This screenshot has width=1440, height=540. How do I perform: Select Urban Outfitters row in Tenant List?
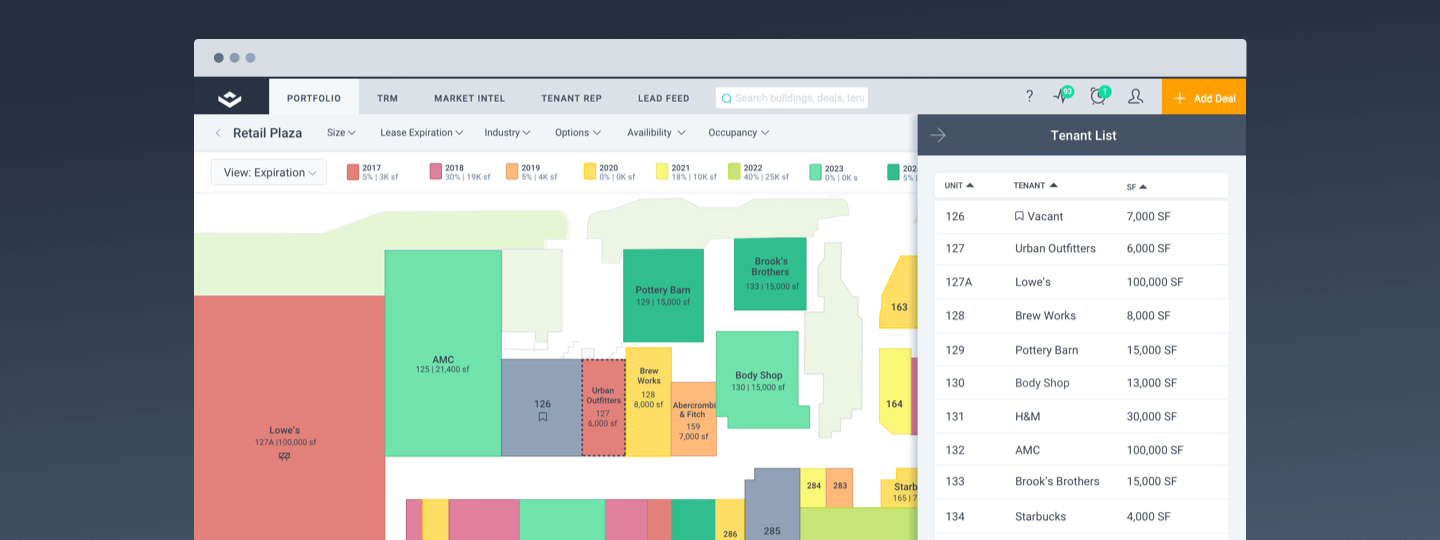[x=1081, y=249]
